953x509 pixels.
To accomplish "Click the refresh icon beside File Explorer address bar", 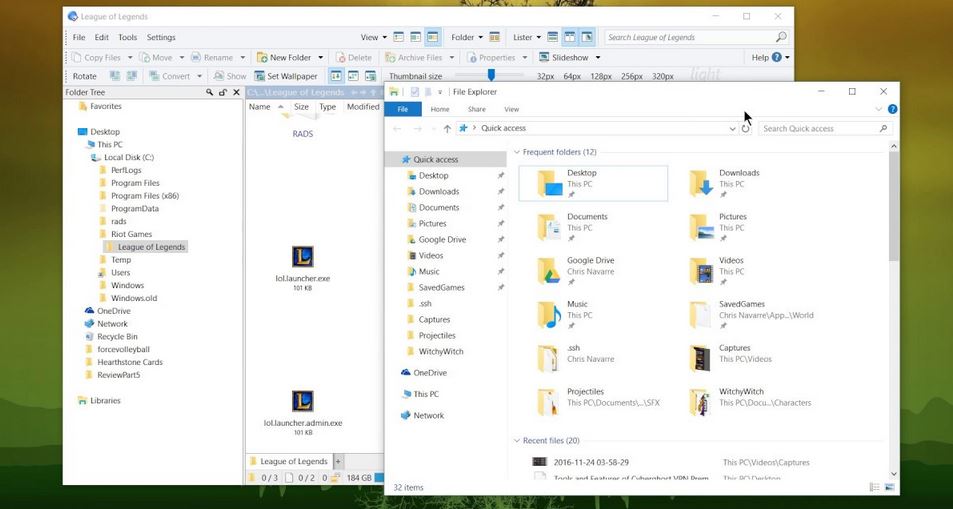I will pyautogui.click(x=745, y=128).
